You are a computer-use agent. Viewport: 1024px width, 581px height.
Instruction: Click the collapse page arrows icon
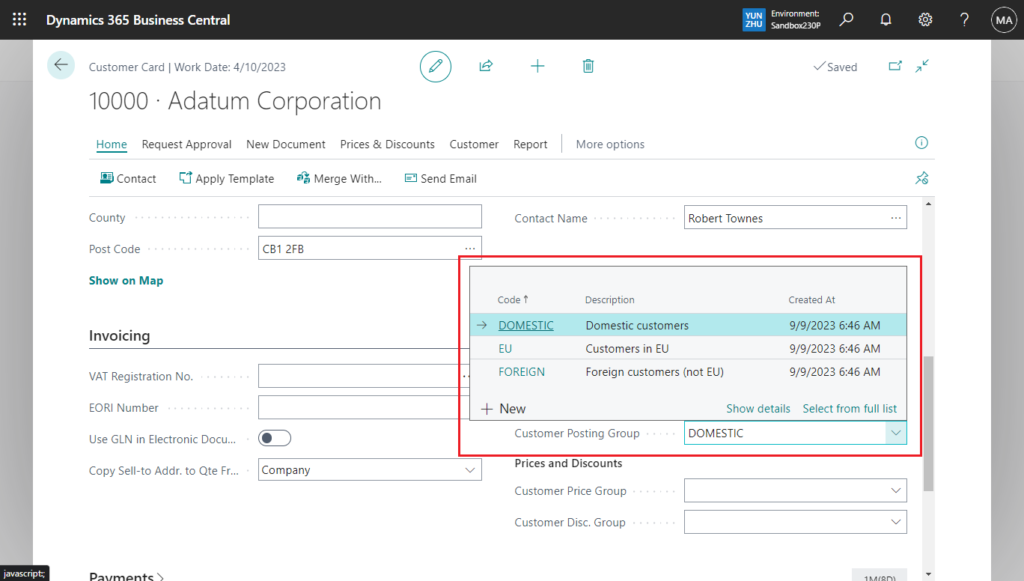pyautogui.click(x=921, y=66)
